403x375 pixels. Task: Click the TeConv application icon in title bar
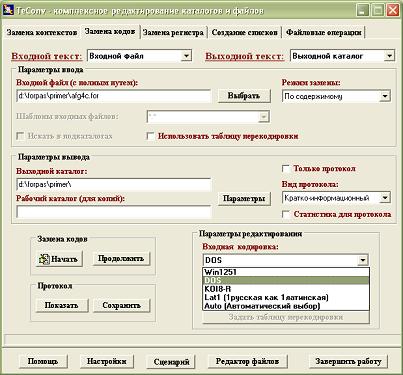pyautogui.click(x=8, y=9)
